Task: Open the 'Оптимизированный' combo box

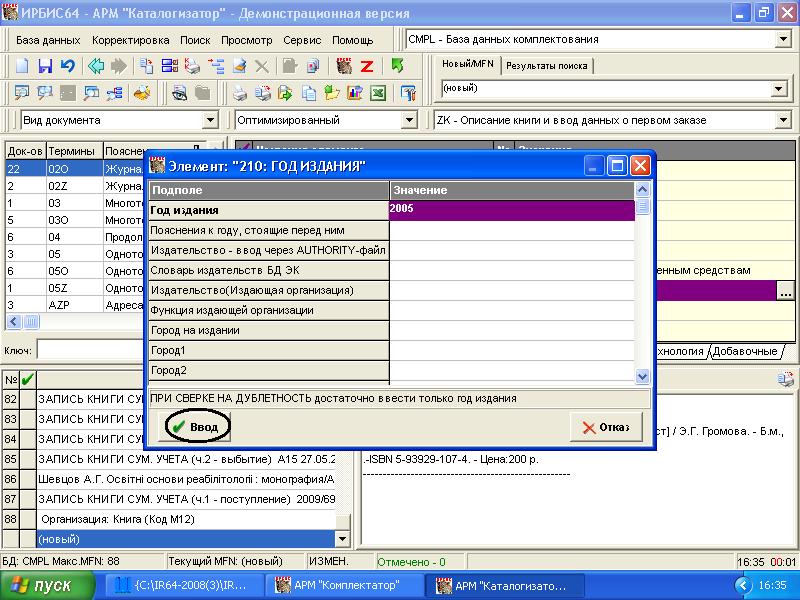Action: click(407, 120)
